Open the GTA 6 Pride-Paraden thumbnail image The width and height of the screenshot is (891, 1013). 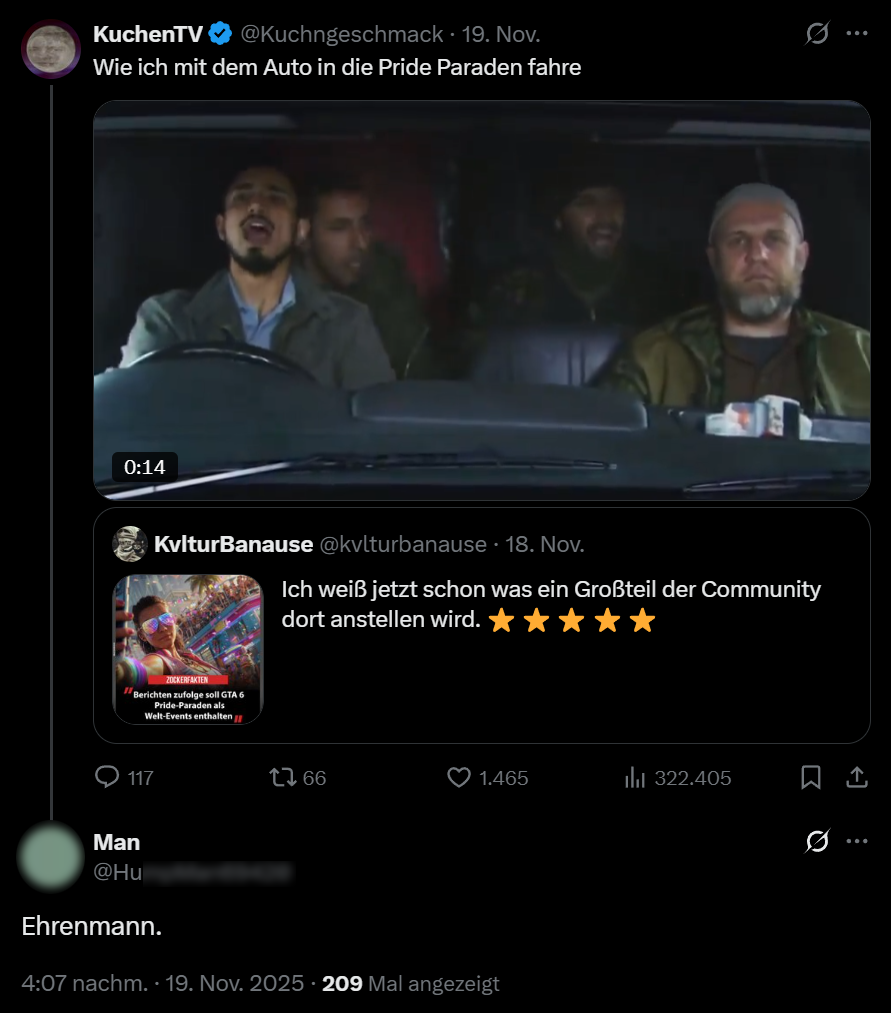(187, 649)
